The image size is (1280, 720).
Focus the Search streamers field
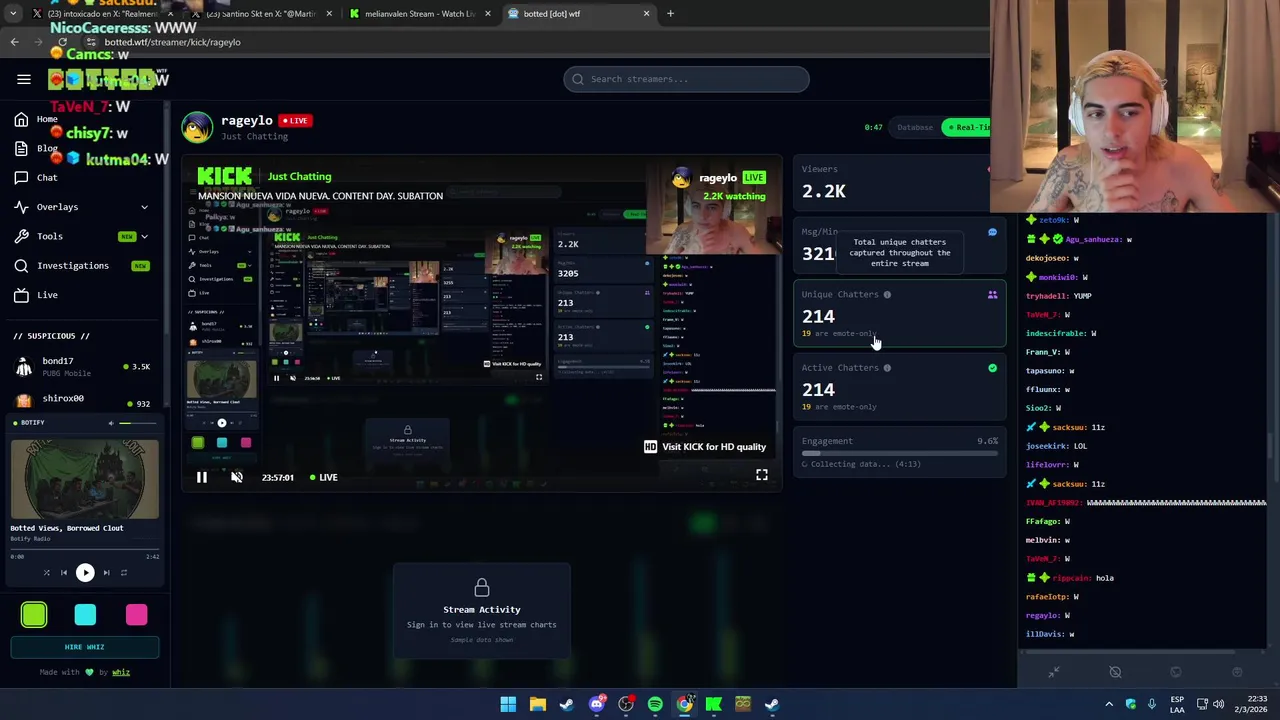click(686, 79)
